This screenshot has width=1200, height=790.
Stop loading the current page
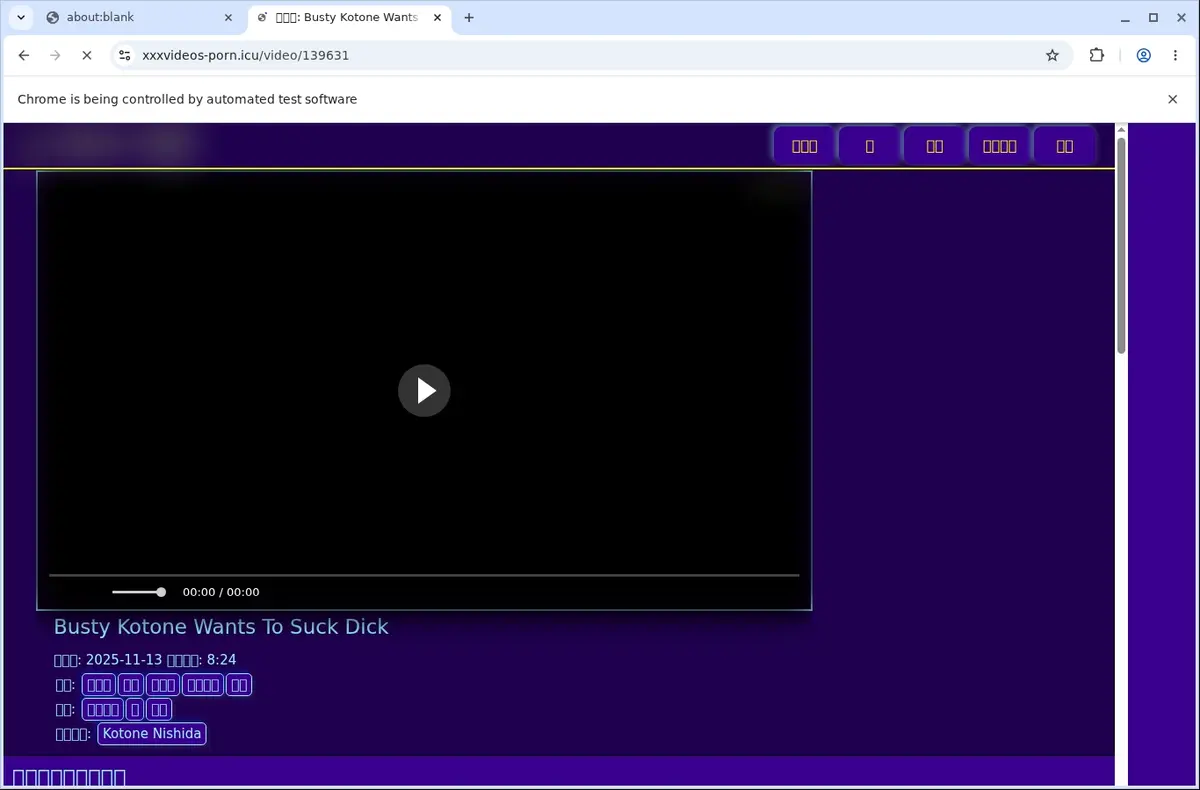87,56
